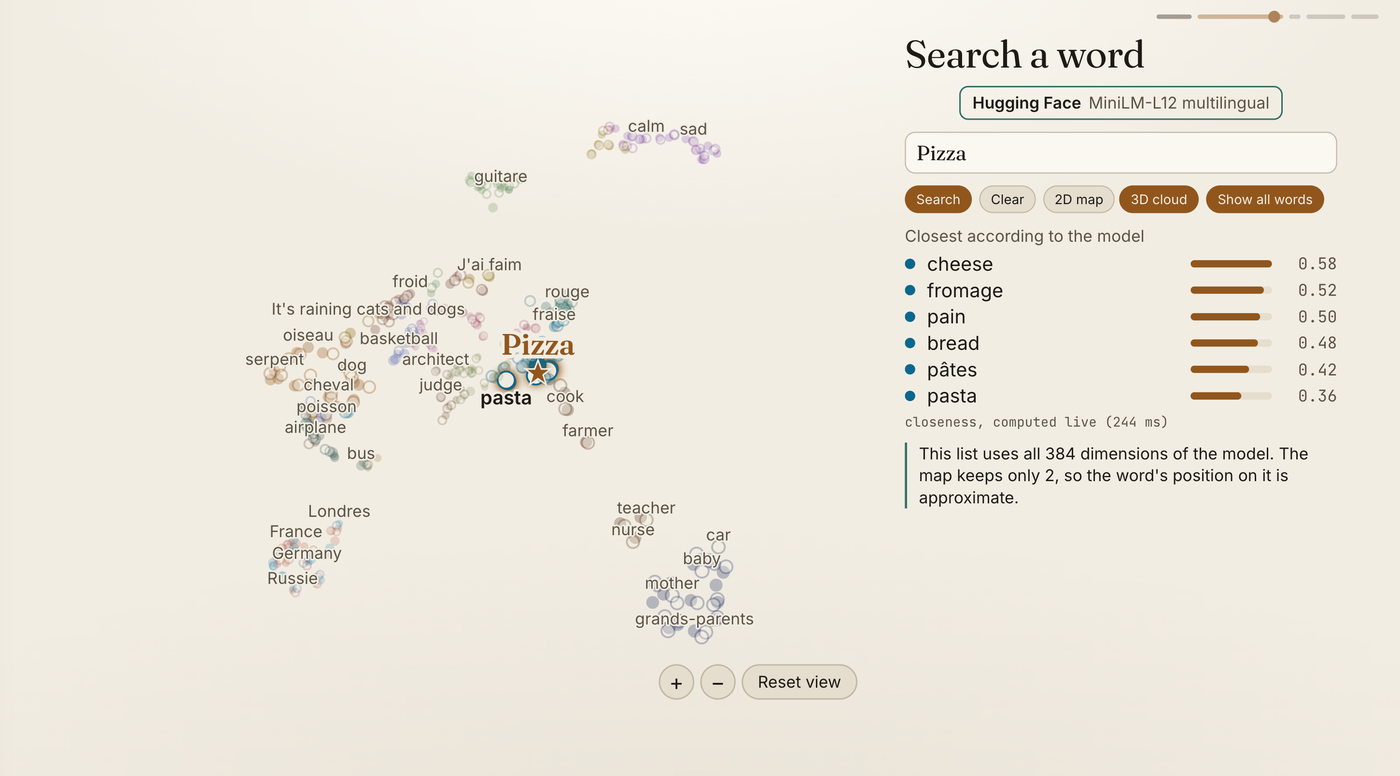This screenshot has width=1400, height=776.
Task: Click the Search button
Action: (x=938, y=199)
